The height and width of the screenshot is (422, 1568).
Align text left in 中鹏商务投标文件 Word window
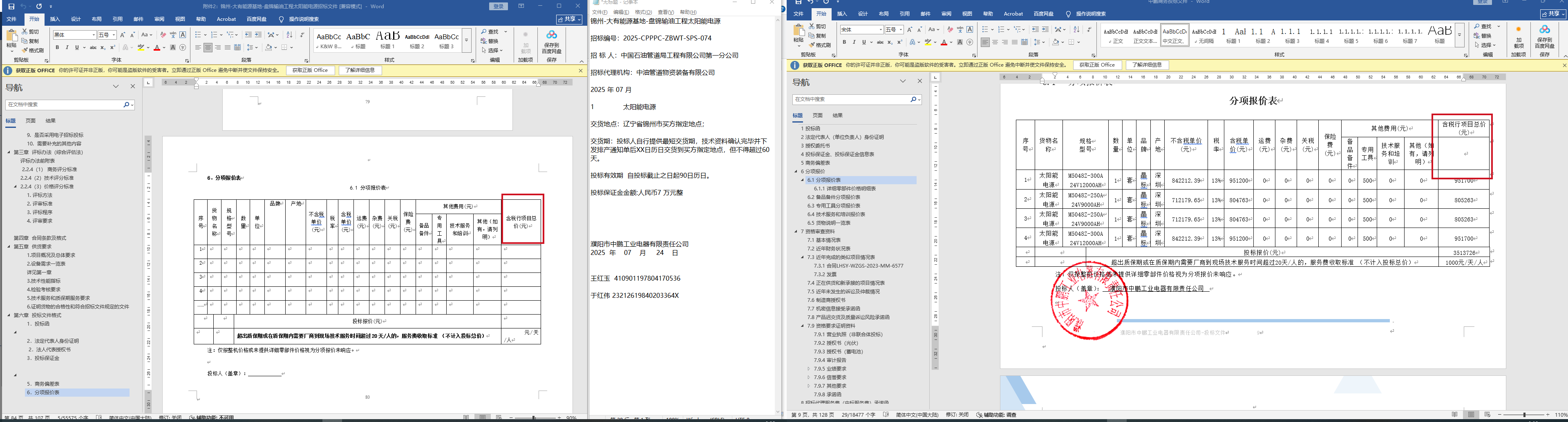coord(985,42)
